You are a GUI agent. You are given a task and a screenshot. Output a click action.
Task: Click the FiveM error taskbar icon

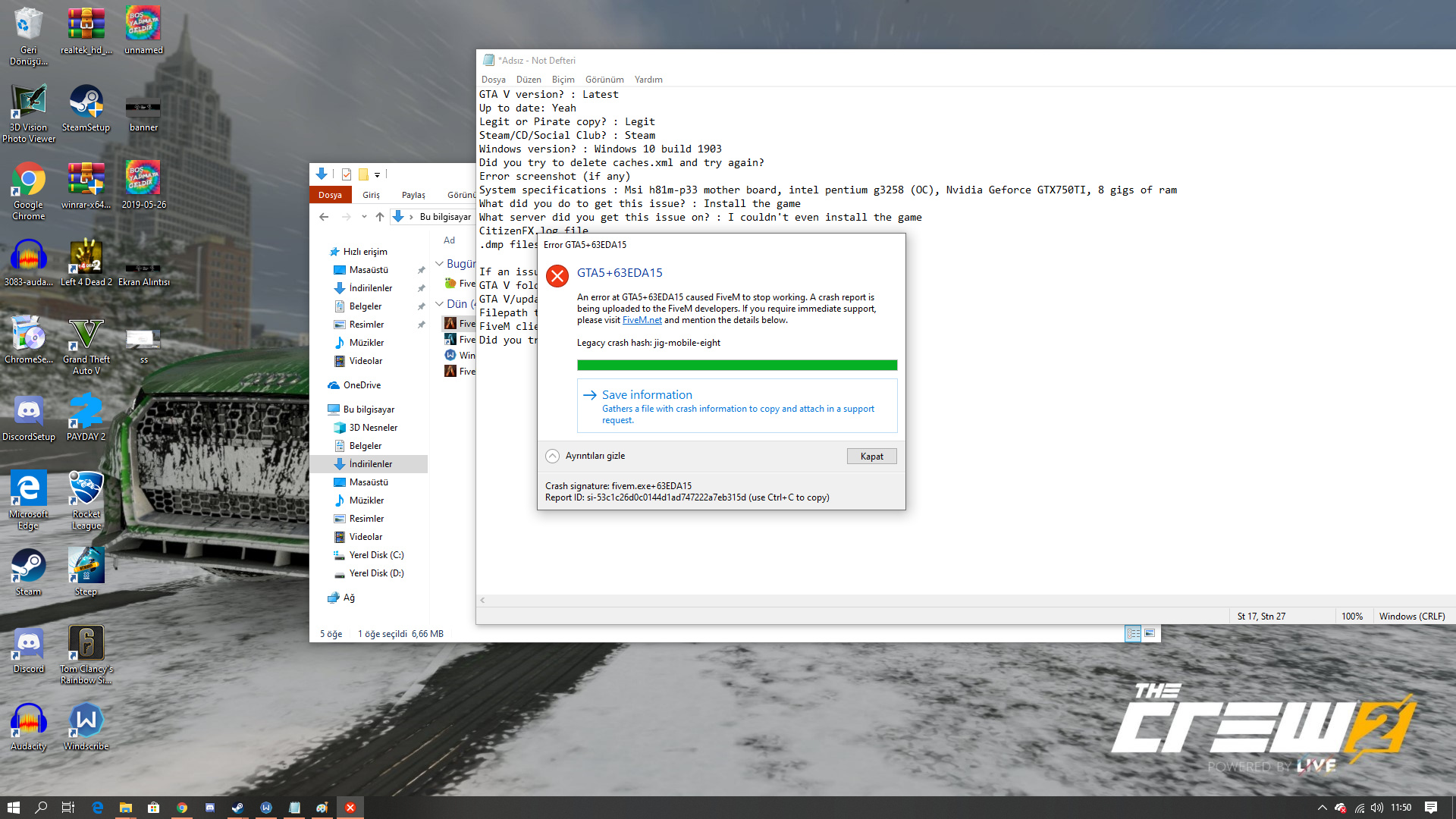point(350,808)
